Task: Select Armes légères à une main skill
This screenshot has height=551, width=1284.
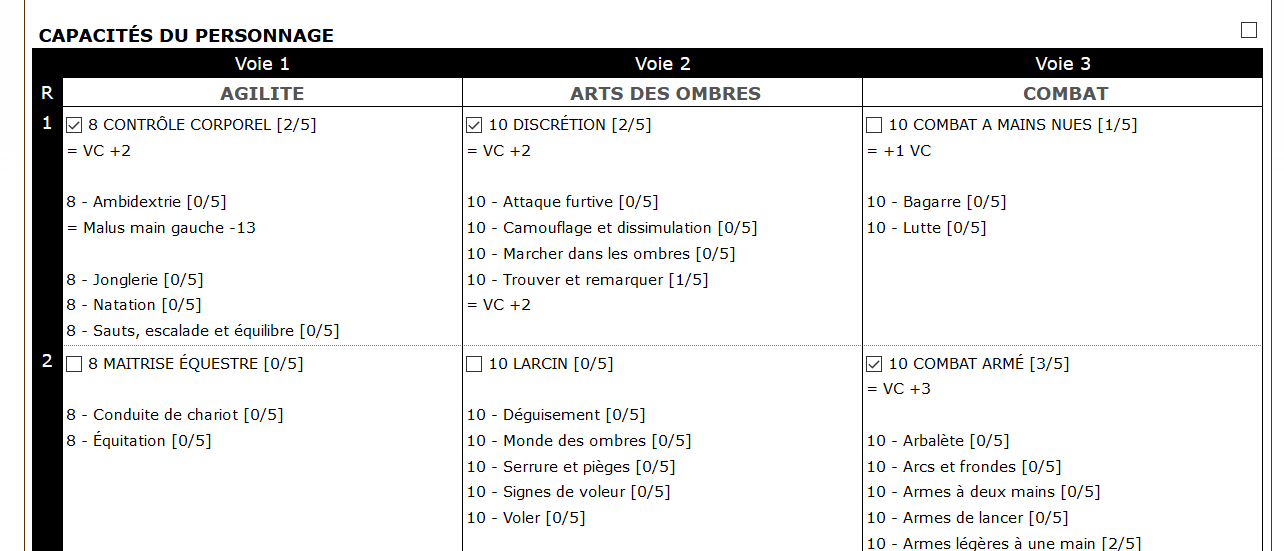Action: point(1003,544)
